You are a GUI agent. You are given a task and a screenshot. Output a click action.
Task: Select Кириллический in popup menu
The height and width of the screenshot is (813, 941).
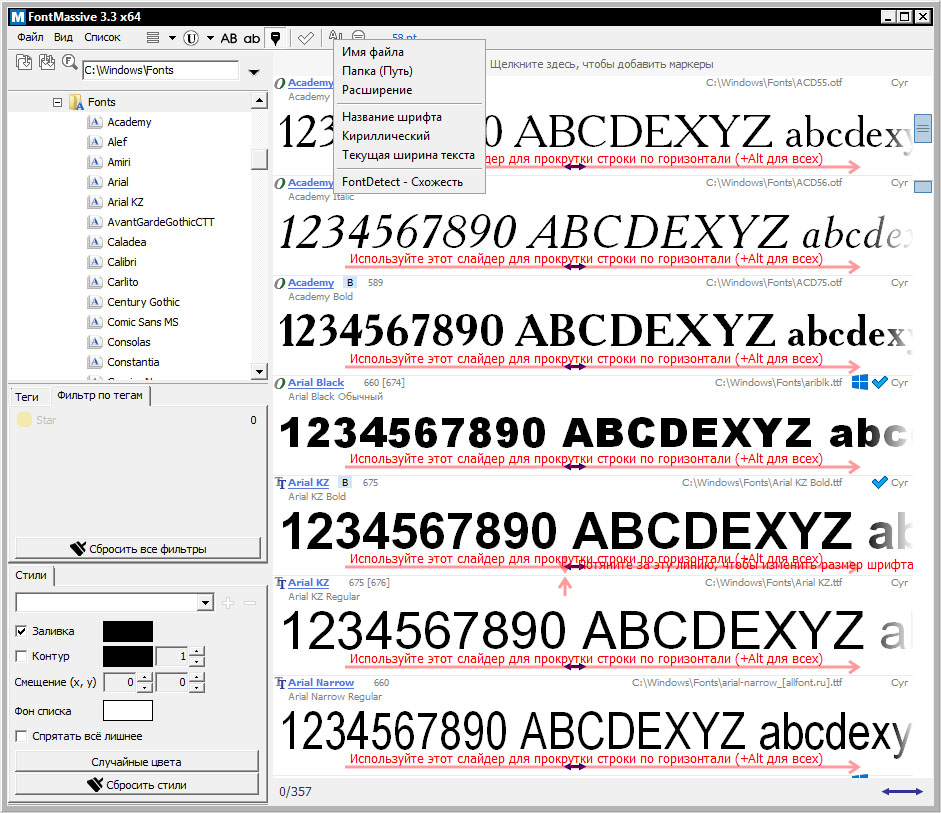coord(409,136)
